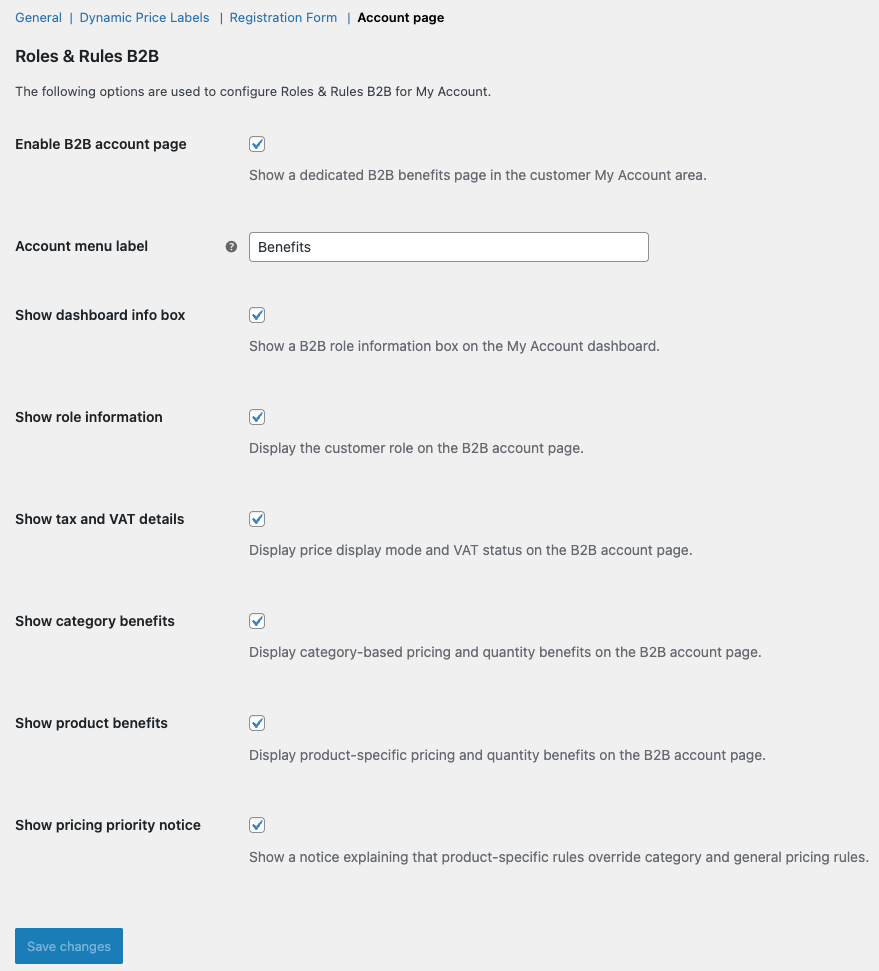The width and height of the screenshot is (879, 971).
Task: Toggle the Show product benefits checkbox
Action: pos(257,723)
